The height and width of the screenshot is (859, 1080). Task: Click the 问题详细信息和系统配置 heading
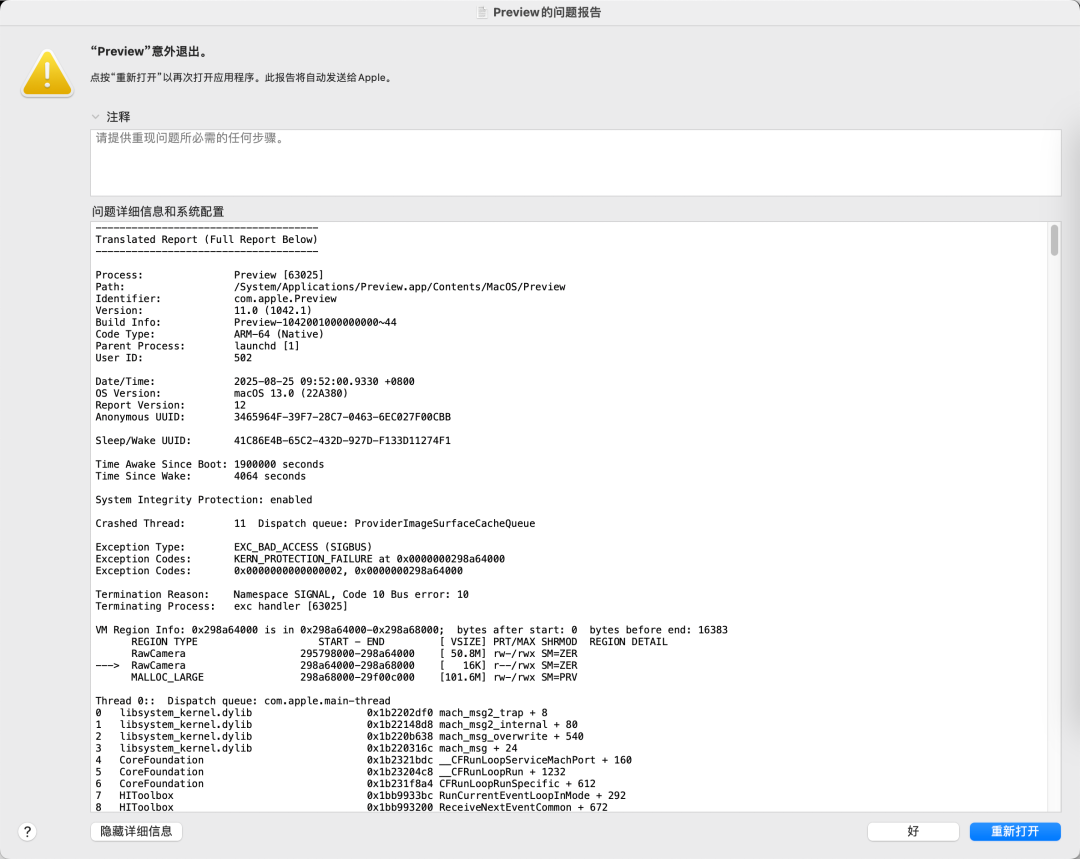pyautogui.click(x=158, y=211)
